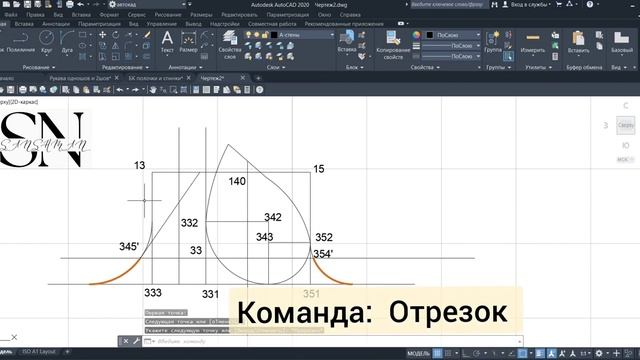The width and height of the screenshot is (640, 360).
Task: Switch to the Управление ribbon tab
Action: tap(161, 24)
